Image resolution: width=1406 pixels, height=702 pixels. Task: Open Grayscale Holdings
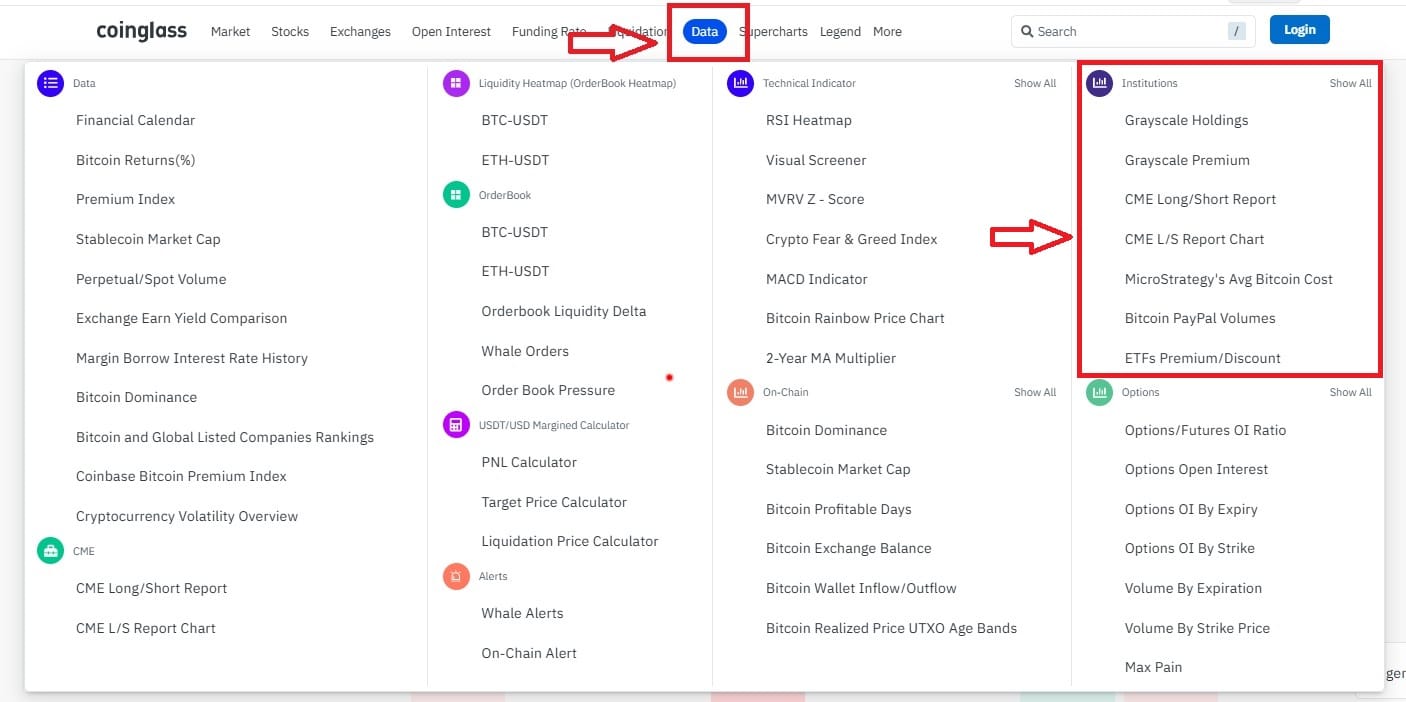coord(1187,120)
